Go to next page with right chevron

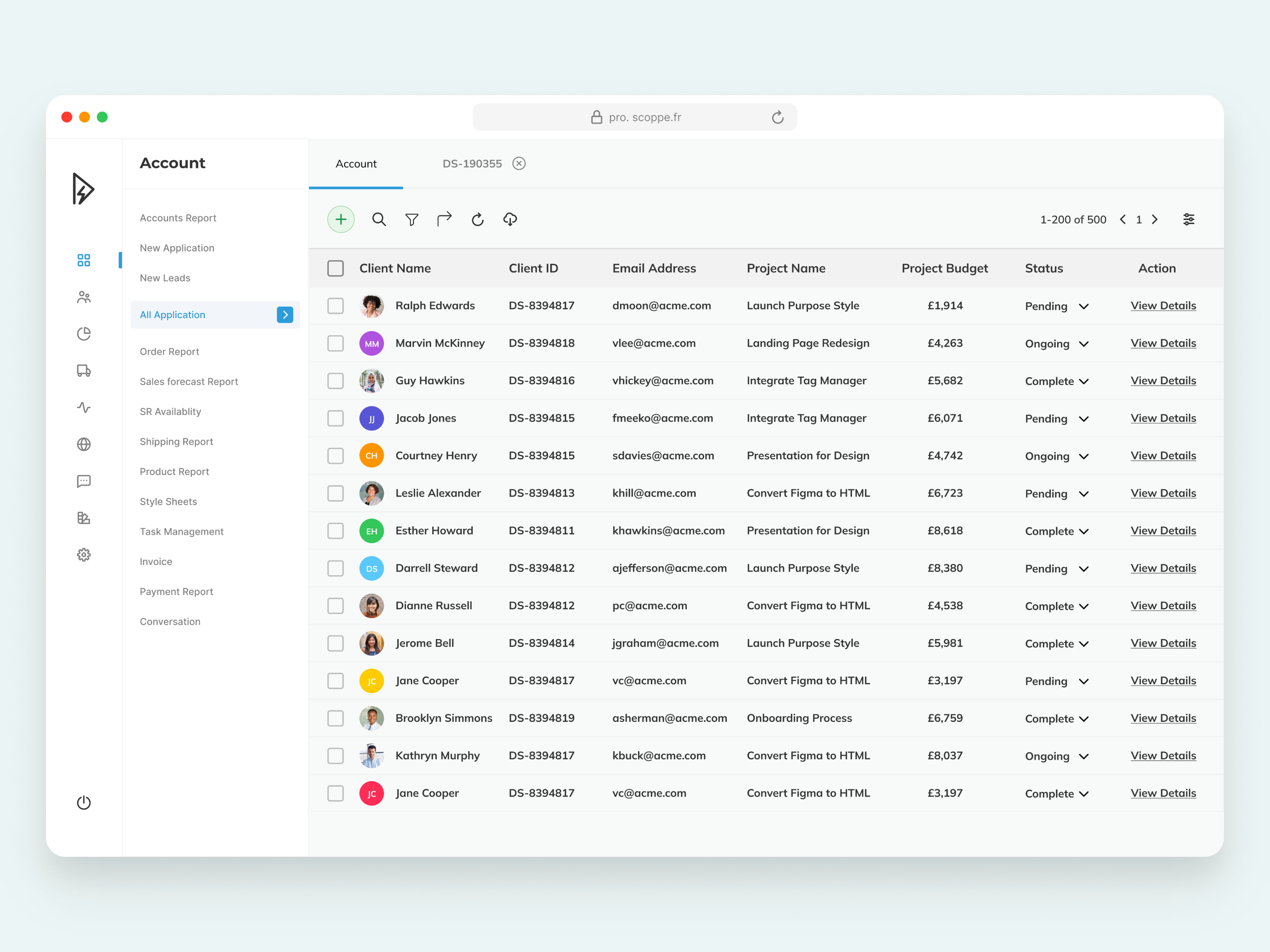click(1155, 219)
